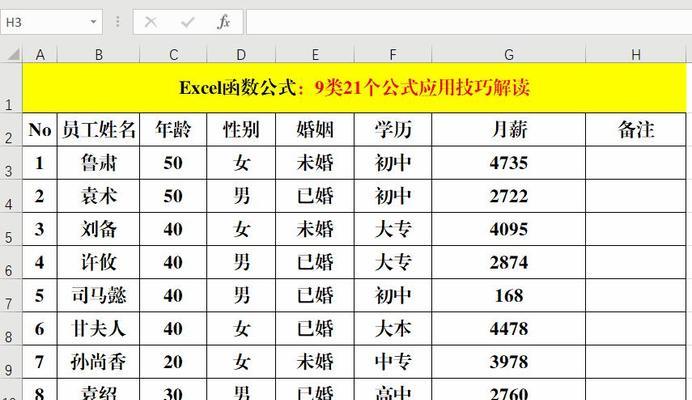This screenshot has width=692, height=400.
Task: Select column C header
Action: (x=173, y=55)
